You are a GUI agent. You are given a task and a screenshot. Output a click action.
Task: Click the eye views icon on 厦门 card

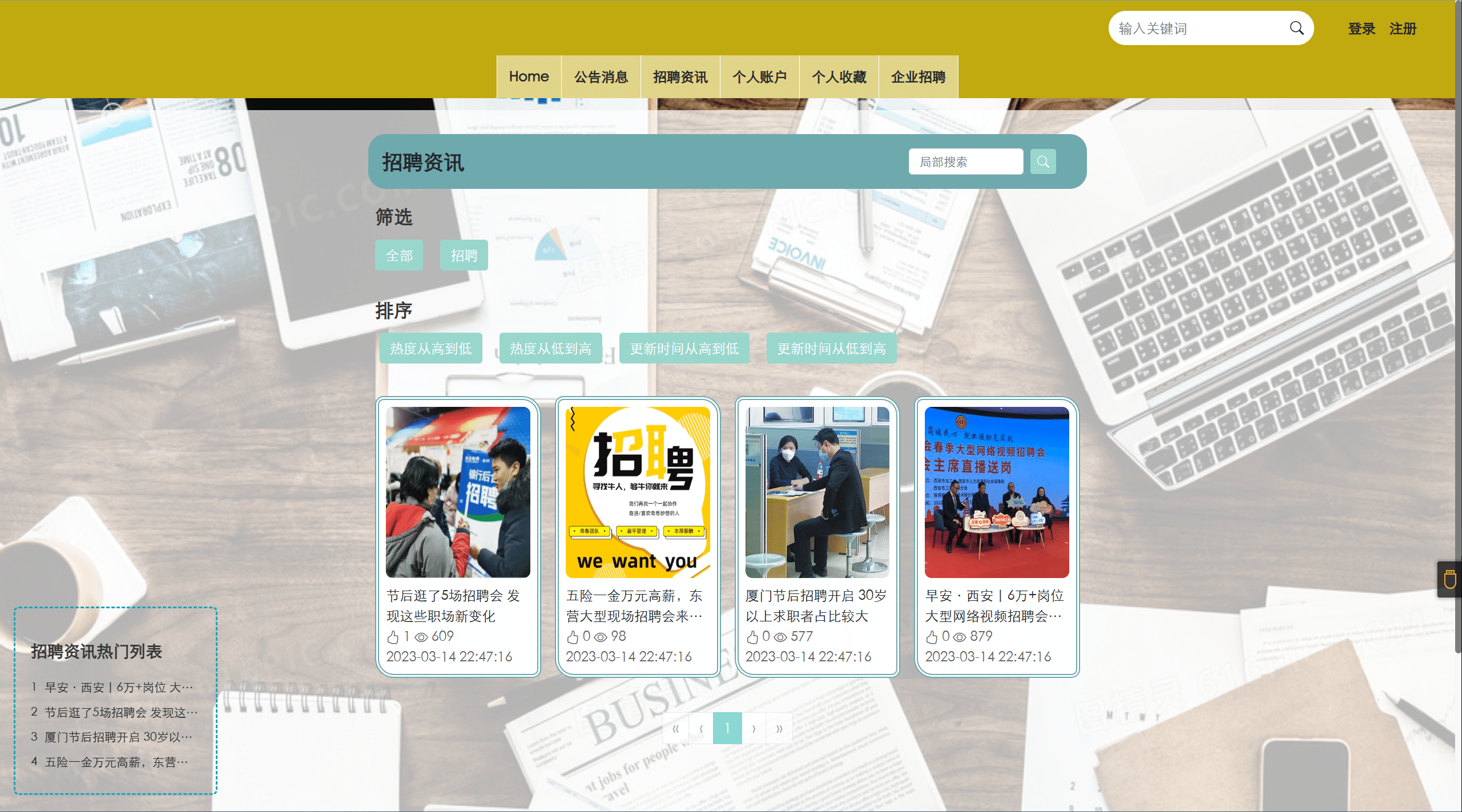[x=780, y=637]
